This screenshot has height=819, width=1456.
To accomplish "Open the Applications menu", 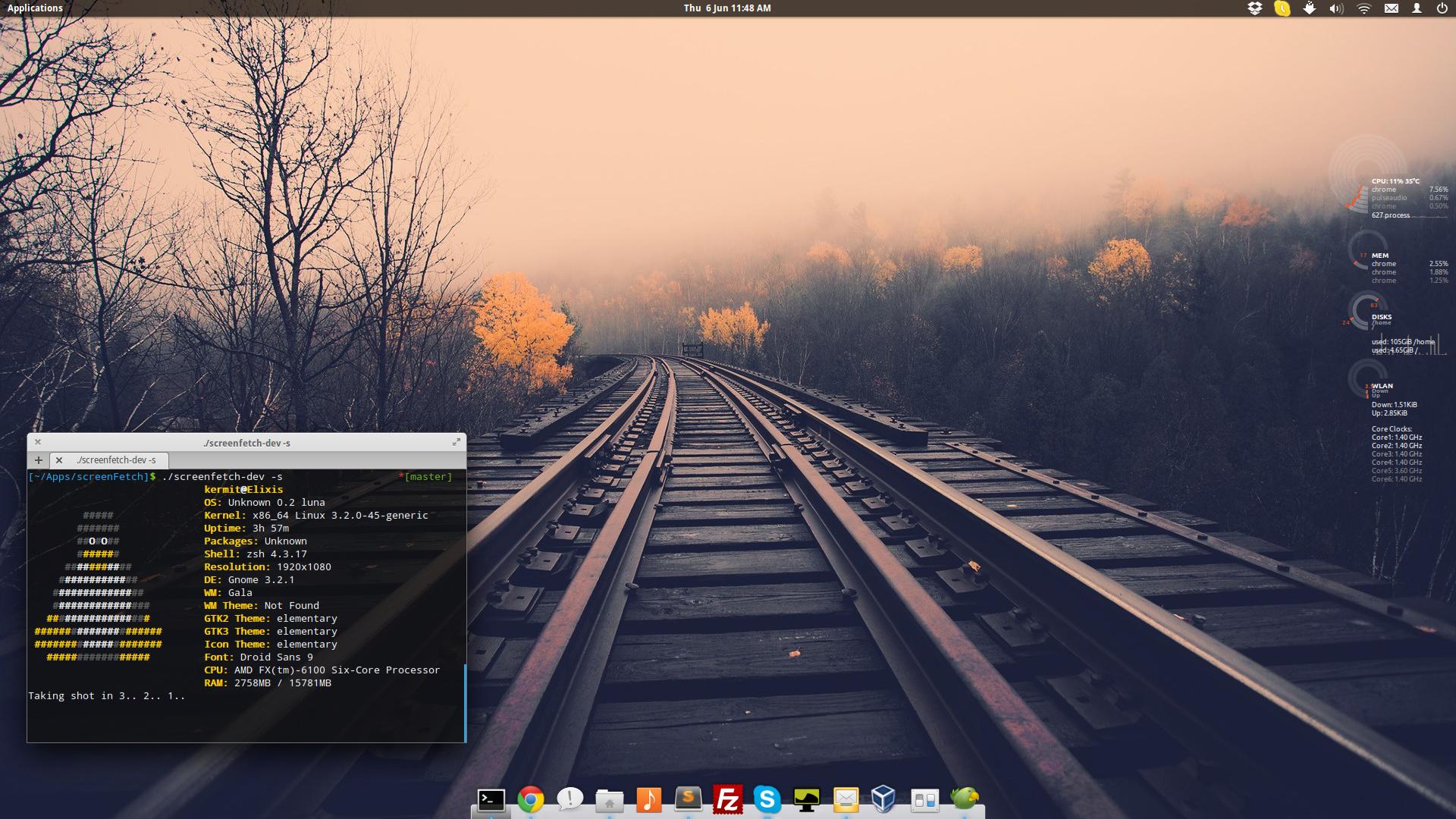I will click(x=35, y=8).
